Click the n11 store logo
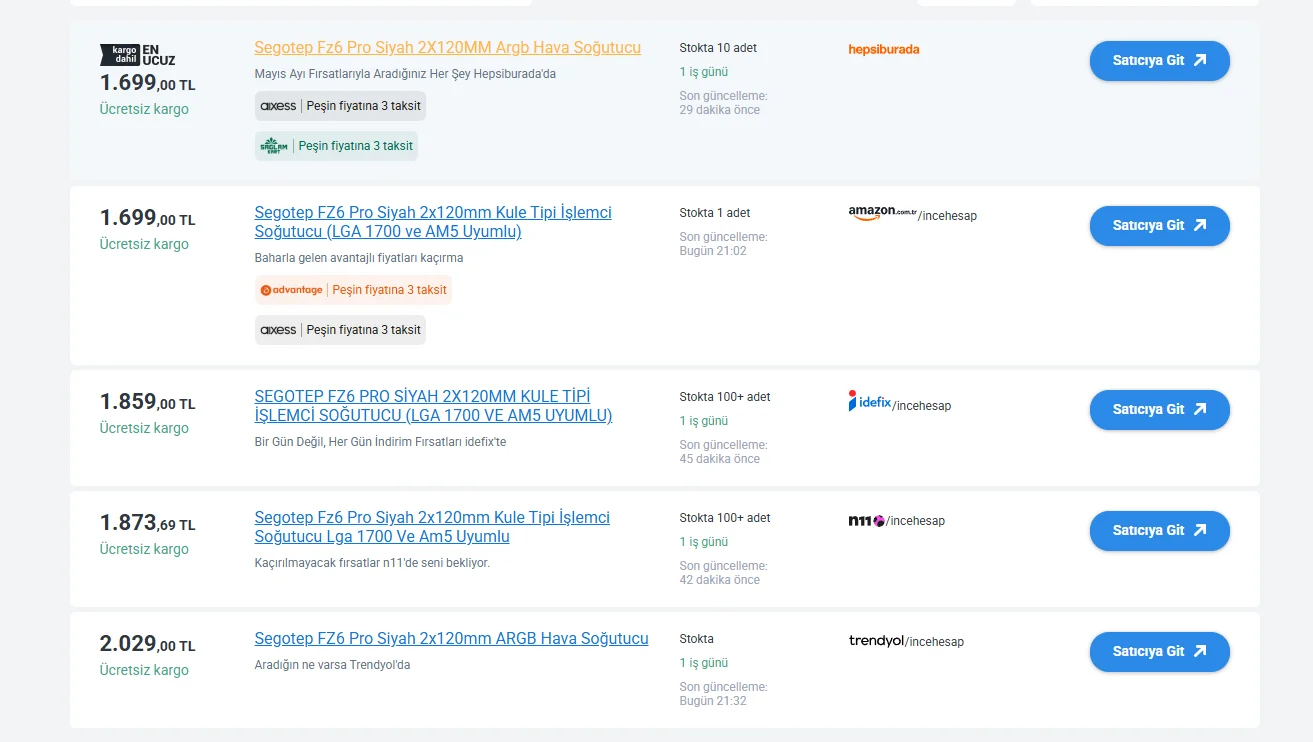Viewport: 1313px width, 742px height. click(866, 520)
